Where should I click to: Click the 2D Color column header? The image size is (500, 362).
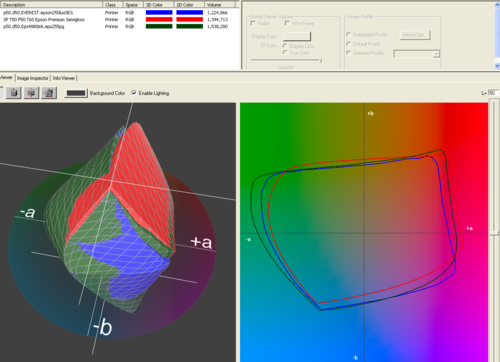pos(189,5)
